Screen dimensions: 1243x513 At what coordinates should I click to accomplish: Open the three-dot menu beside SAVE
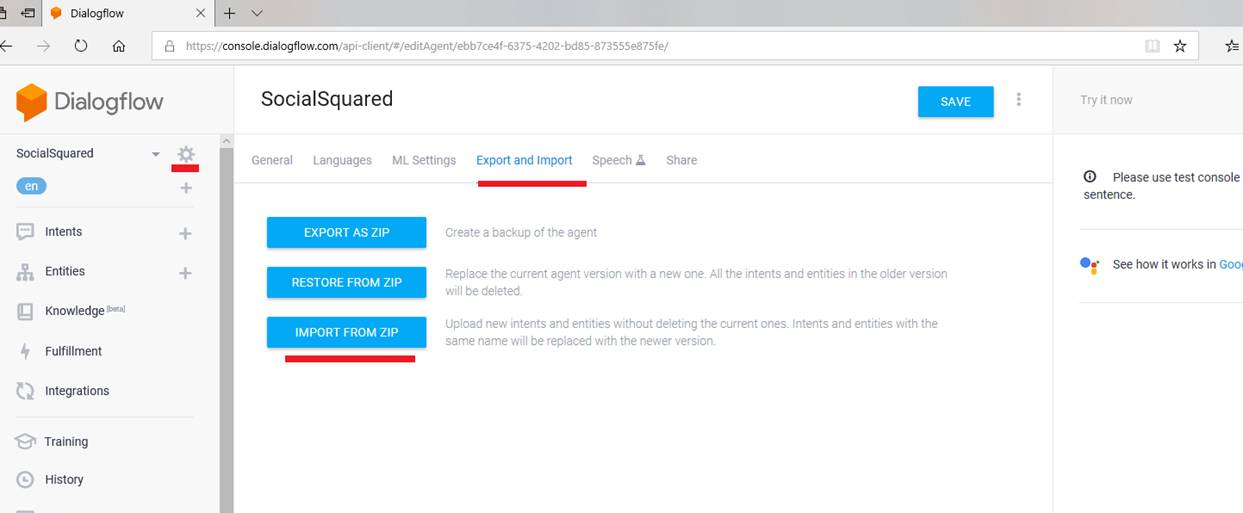point(1019,100)
